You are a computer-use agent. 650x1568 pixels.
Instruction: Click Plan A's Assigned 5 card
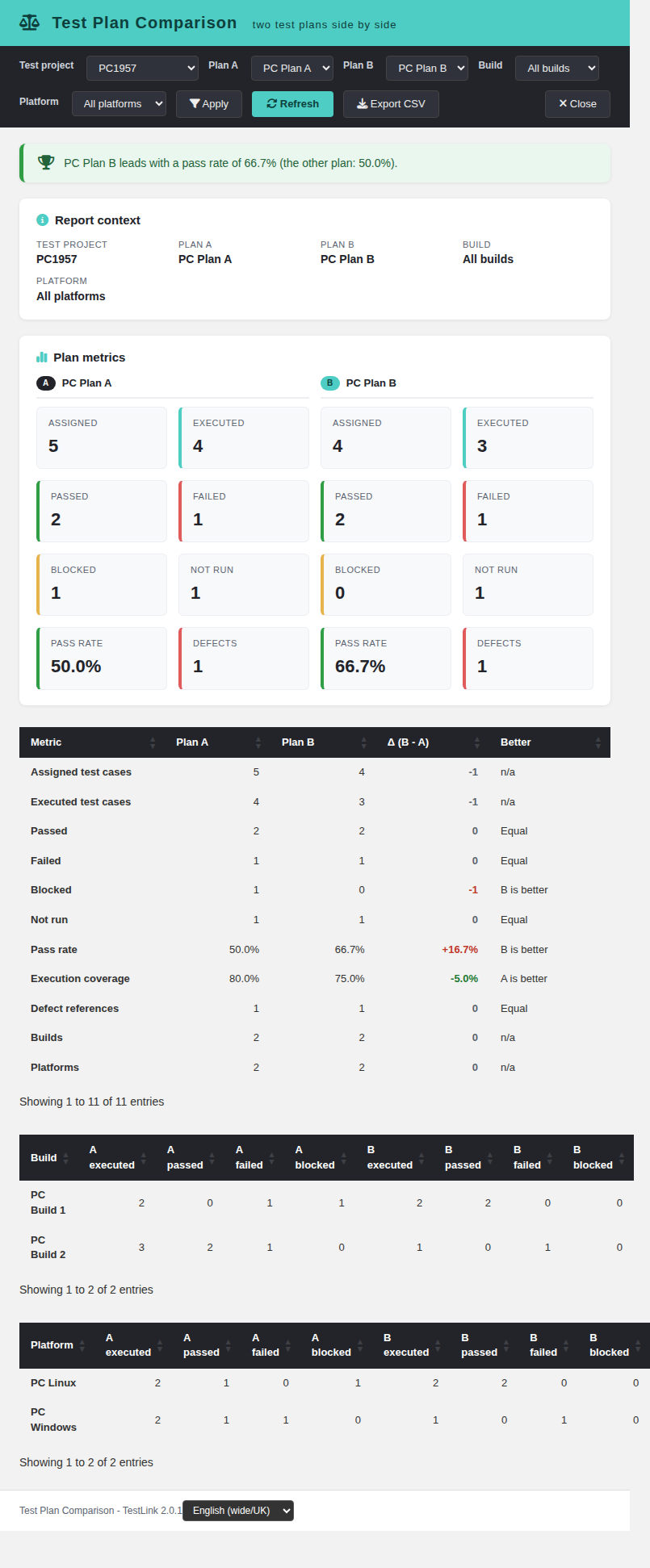(102, 437)
